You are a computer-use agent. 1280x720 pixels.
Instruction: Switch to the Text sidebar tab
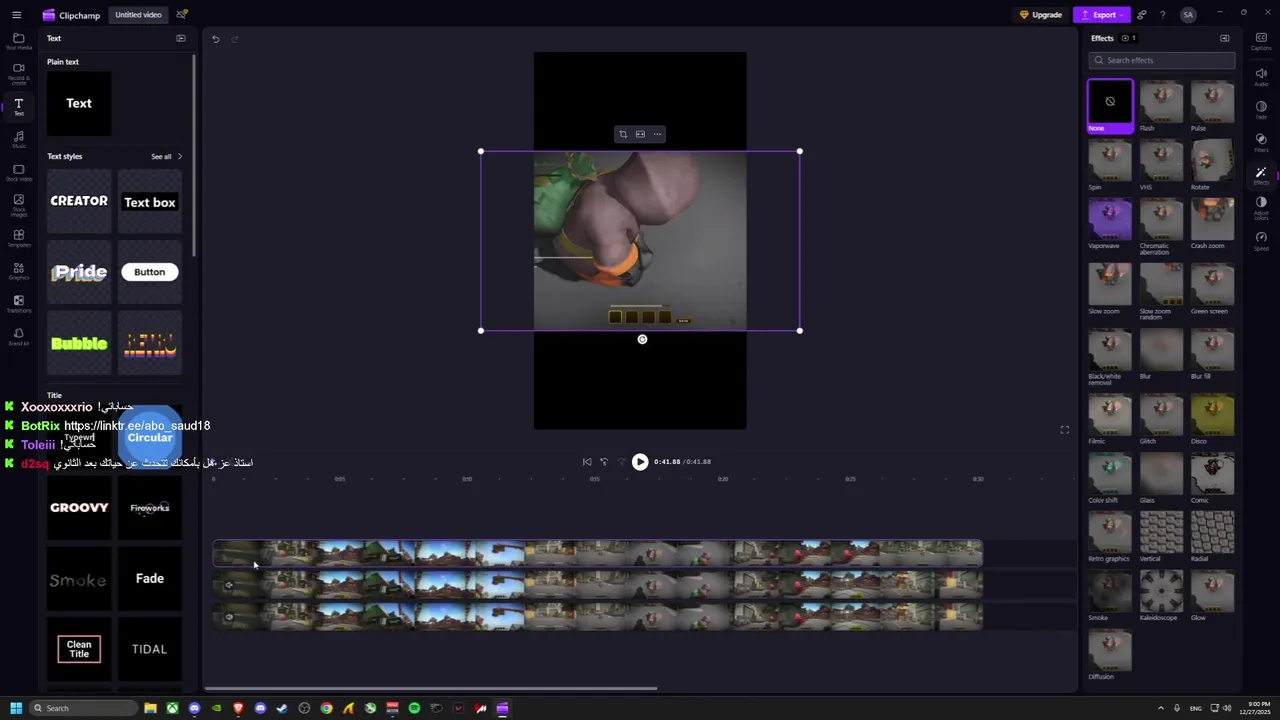18,106
